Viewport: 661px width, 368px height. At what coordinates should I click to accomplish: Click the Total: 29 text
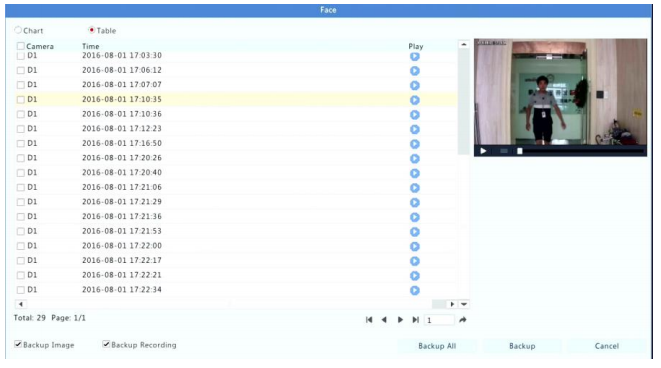[30, 318]
